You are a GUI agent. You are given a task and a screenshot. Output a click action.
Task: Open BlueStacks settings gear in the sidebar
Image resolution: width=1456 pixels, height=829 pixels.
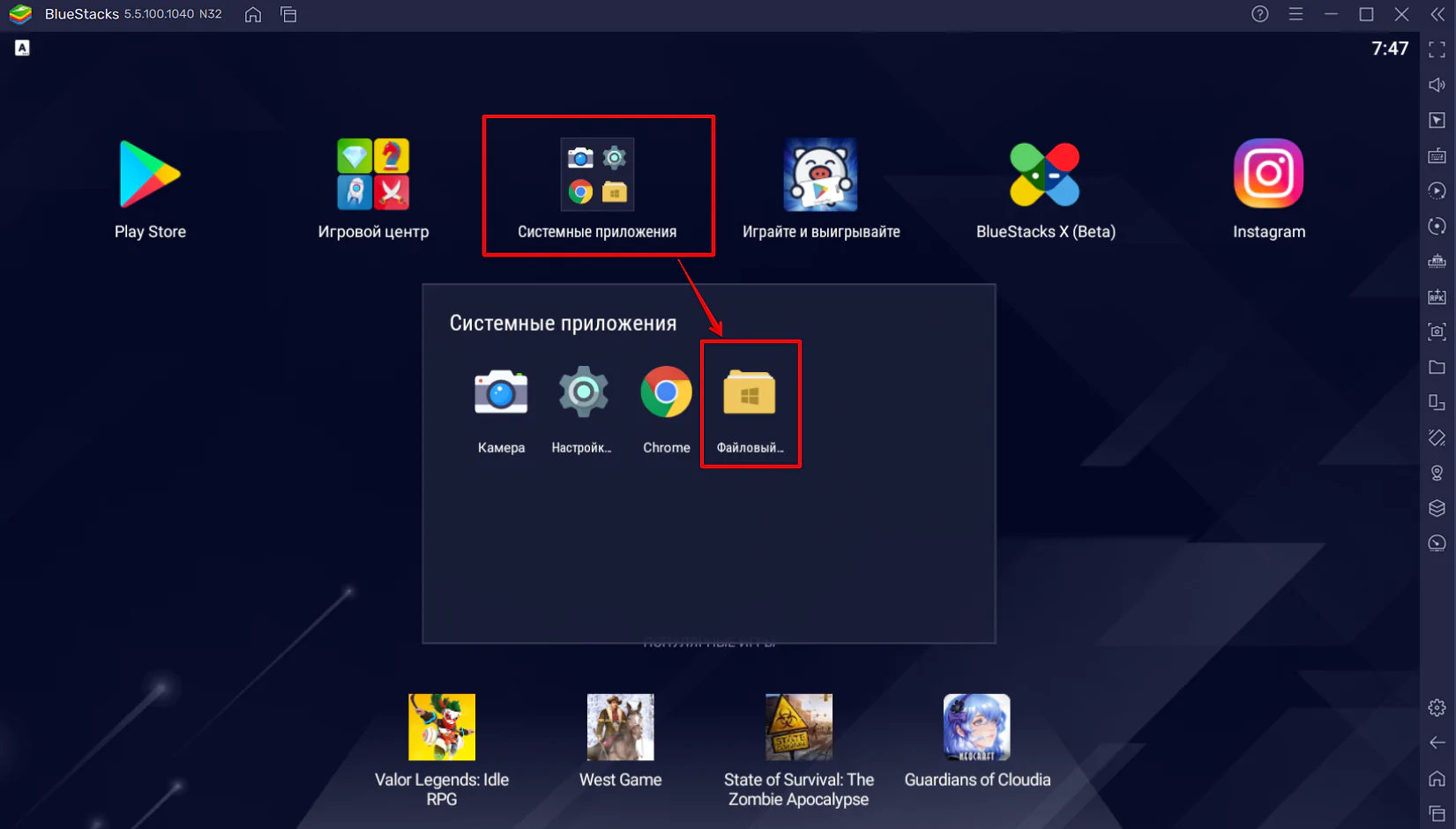click(1437, 707)
